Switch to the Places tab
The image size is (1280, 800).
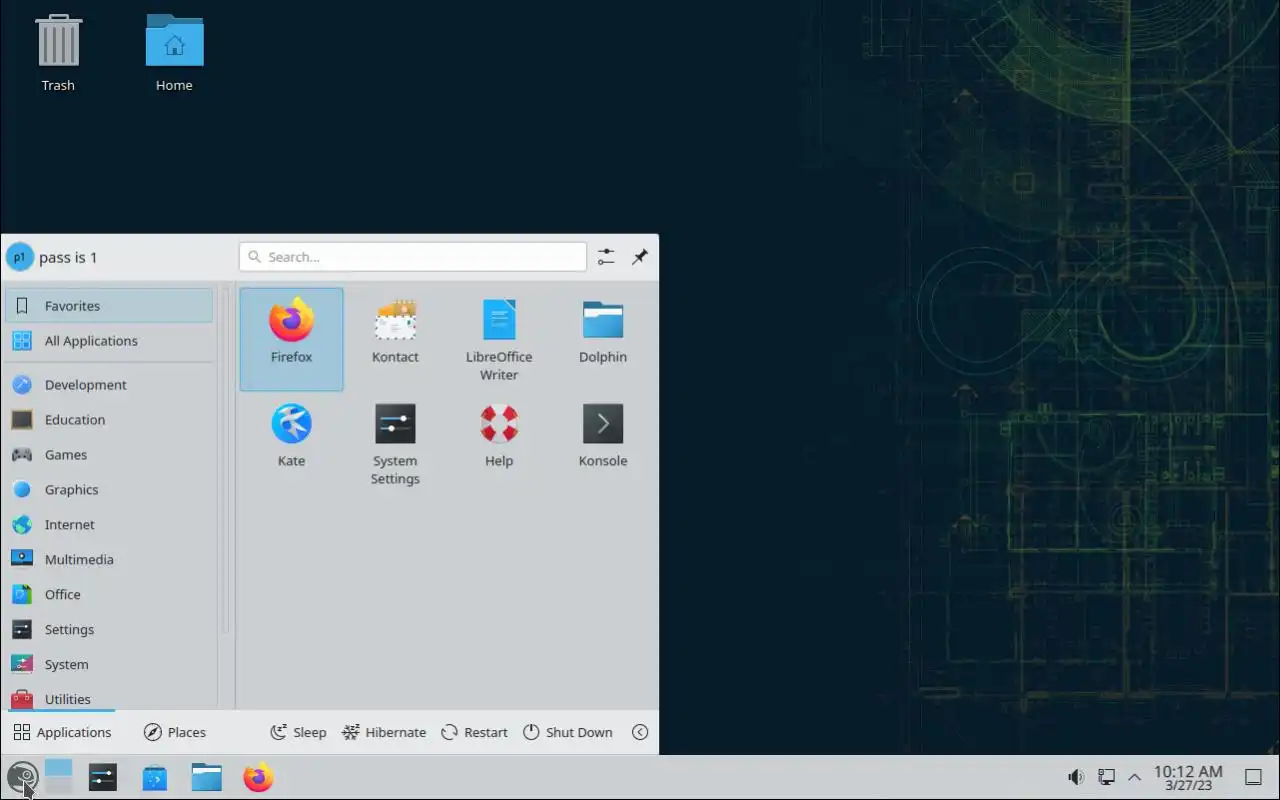click(175, 732)
